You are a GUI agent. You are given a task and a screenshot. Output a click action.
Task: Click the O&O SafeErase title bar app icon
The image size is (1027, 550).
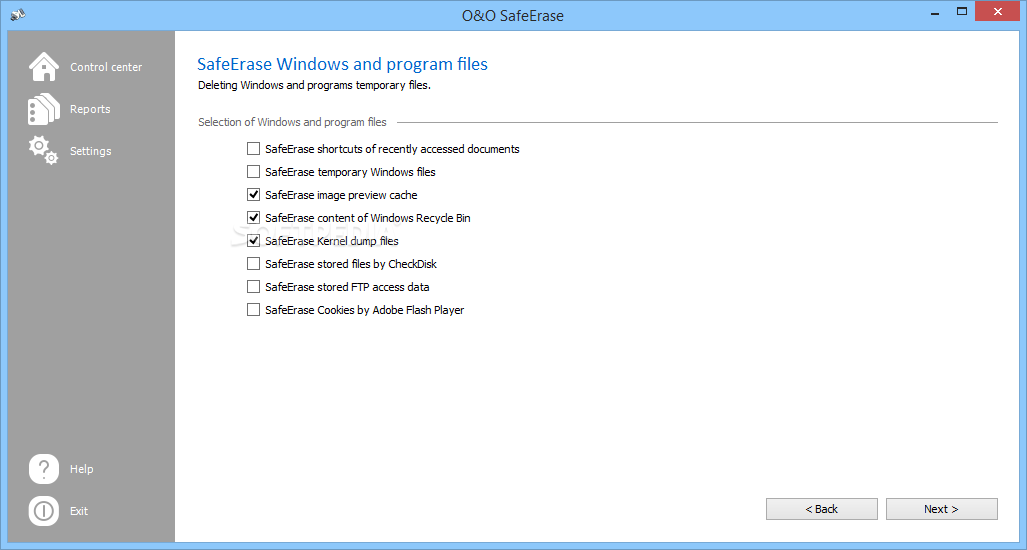(18, 13)
